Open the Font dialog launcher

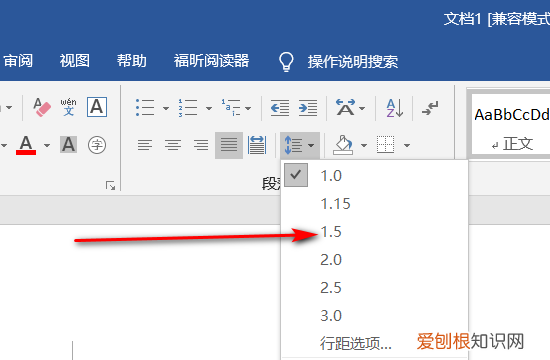click(x=110, y=185)
